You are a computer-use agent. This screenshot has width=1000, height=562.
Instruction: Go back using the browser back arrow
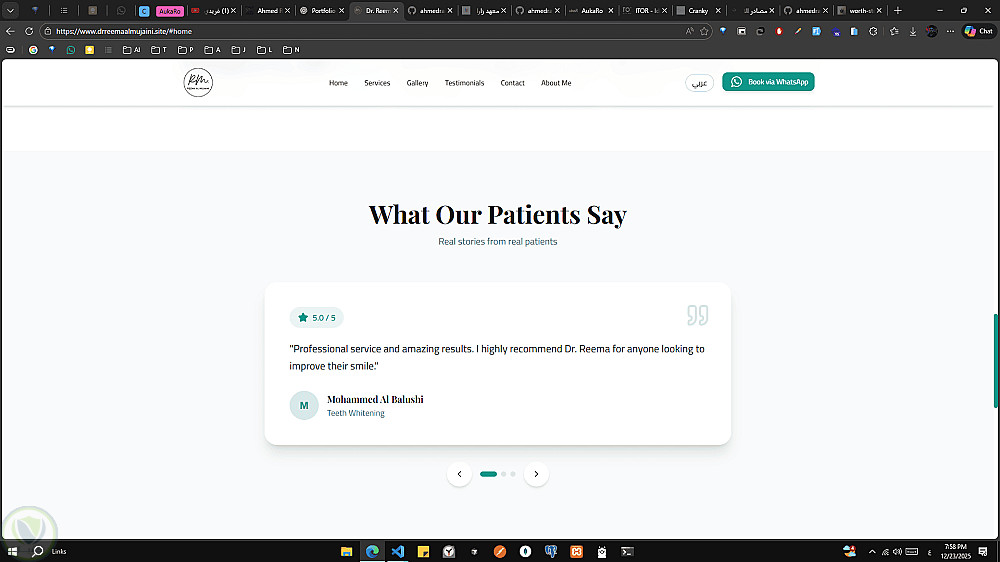point(10,31)
